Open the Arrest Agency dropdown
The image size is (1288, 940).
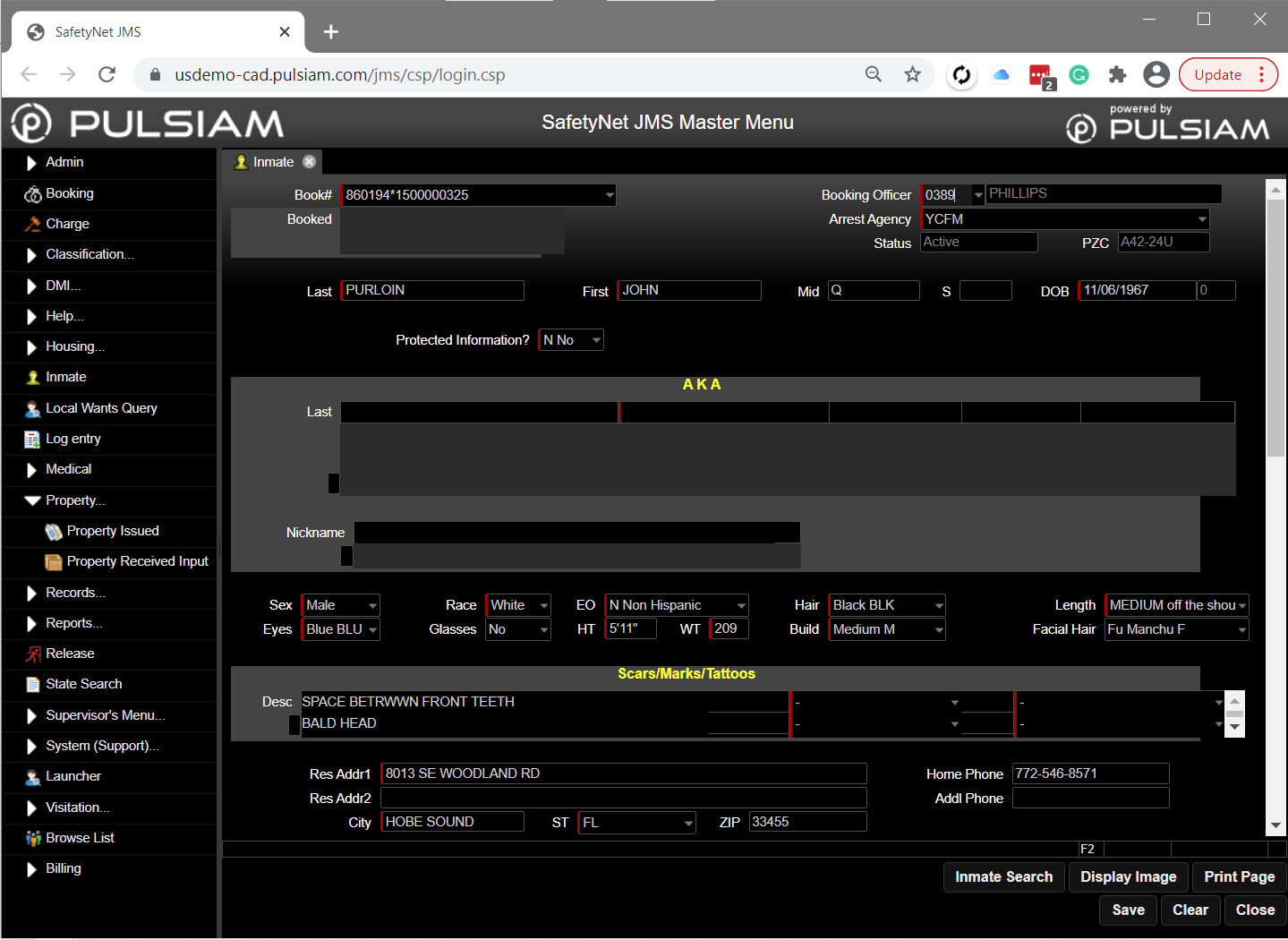pyautogui.click(x=1202, y=219)
